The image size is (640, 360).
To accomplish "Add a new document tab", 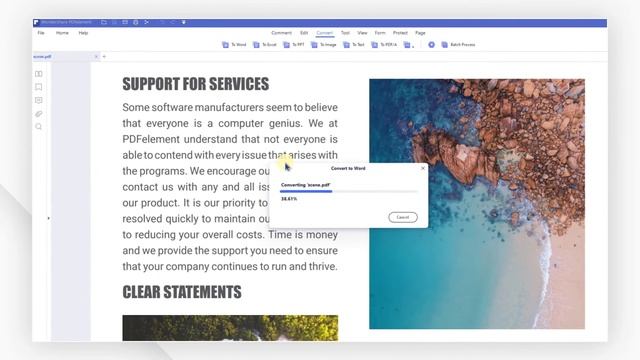I will click(104, 57).
